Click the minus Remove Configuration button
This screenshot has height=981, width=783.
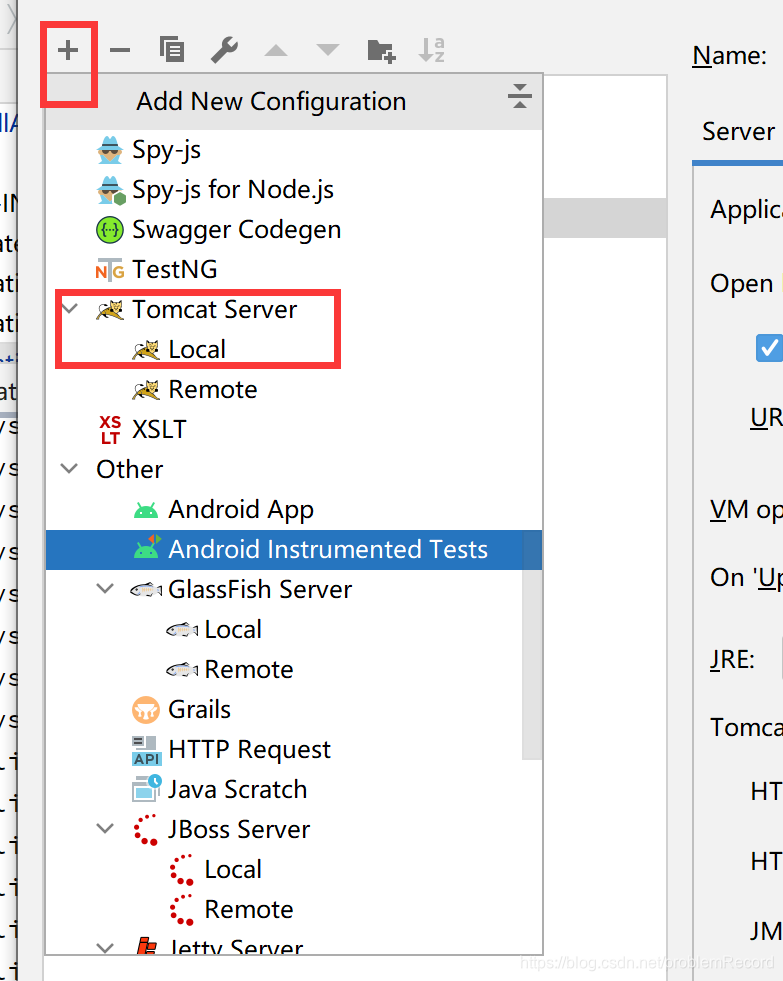click(119, 50)
